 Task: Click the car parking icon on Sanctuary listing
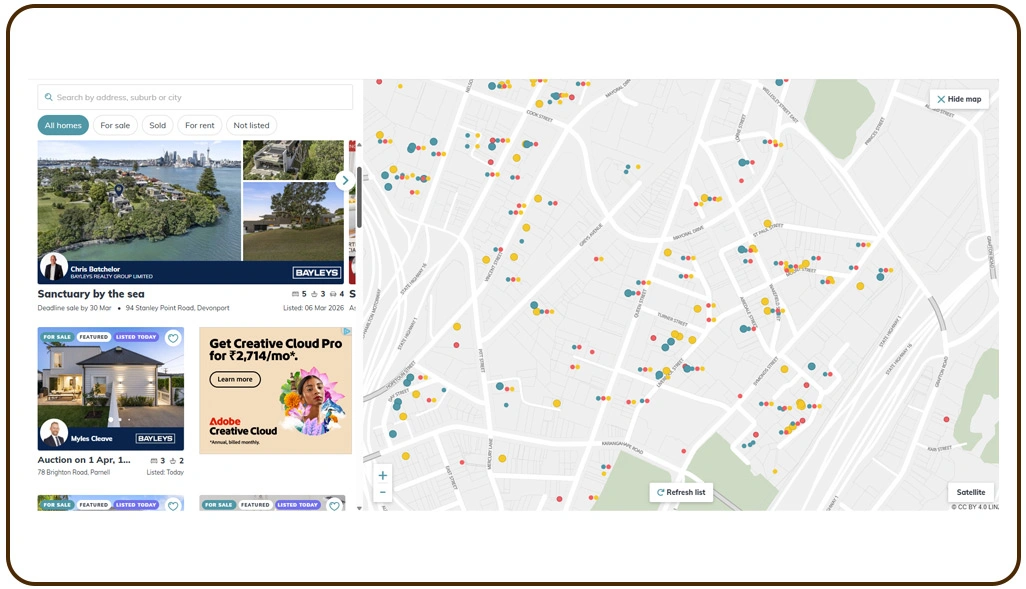pos(333,294)
